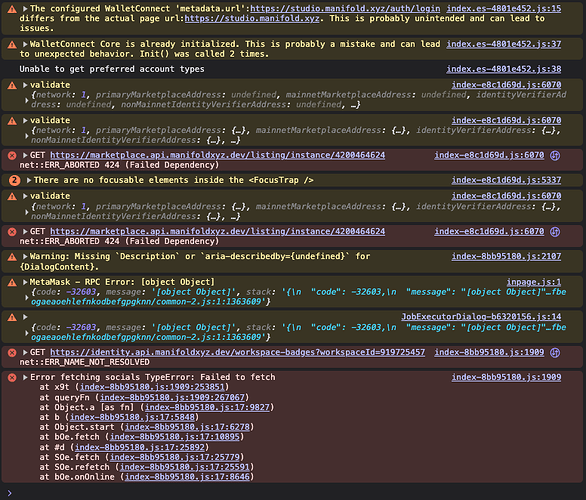The width and height of the screenshot is (586, 500).
Task: Expand the FocusTrap warning message
Action: point(29,180)
